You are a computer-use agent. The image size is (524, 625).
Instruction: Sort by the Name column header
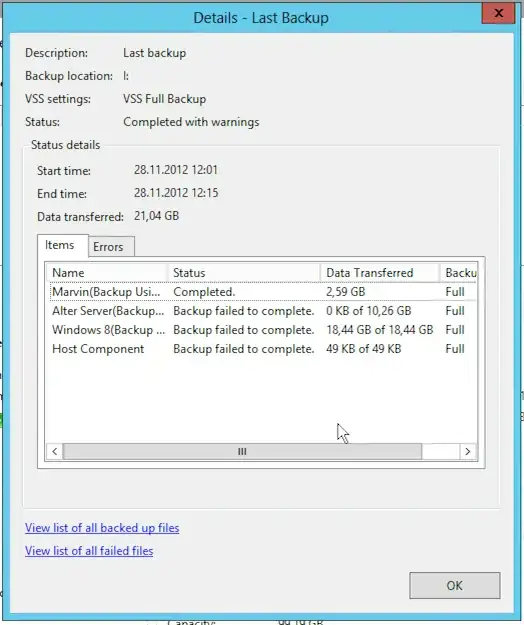[x=107, y=273]
